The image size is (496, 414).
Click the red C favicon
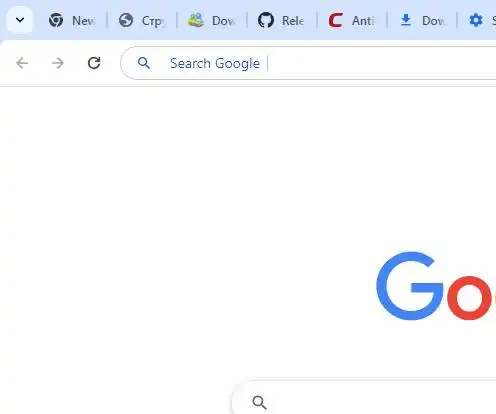pos(335,21)
